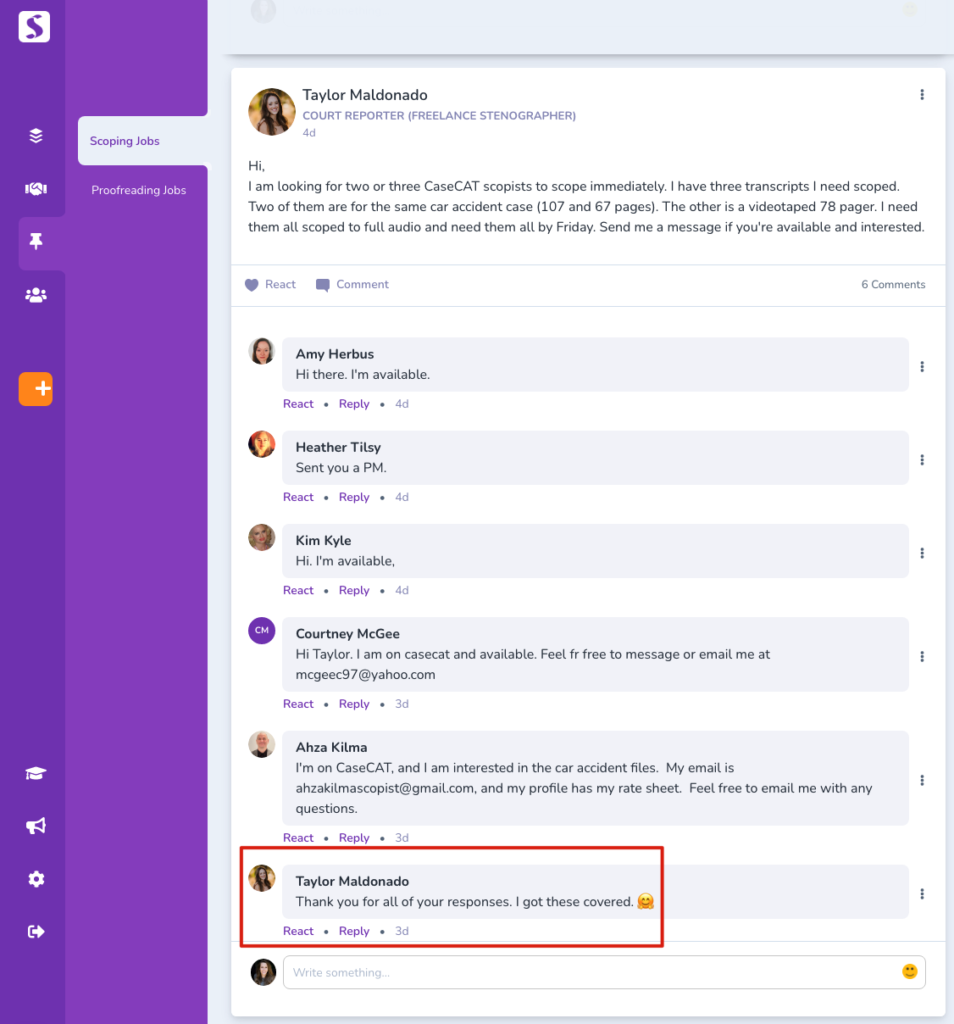
Task: Open Courtney McGee's CM initials avatar
Action: [262, 631]
